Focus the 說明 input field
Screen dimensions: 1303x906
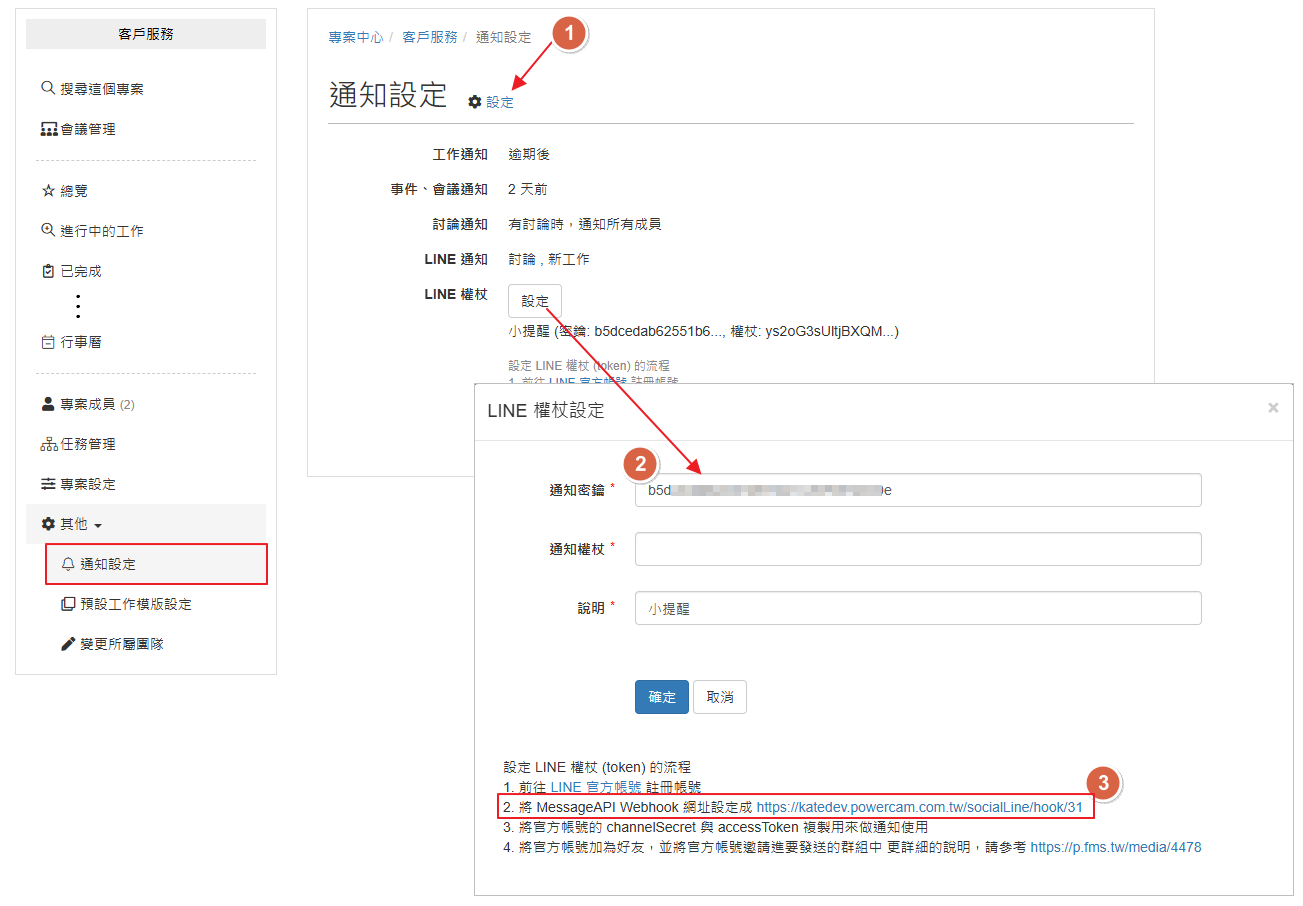pyautogui.click(x=918, y=608)
